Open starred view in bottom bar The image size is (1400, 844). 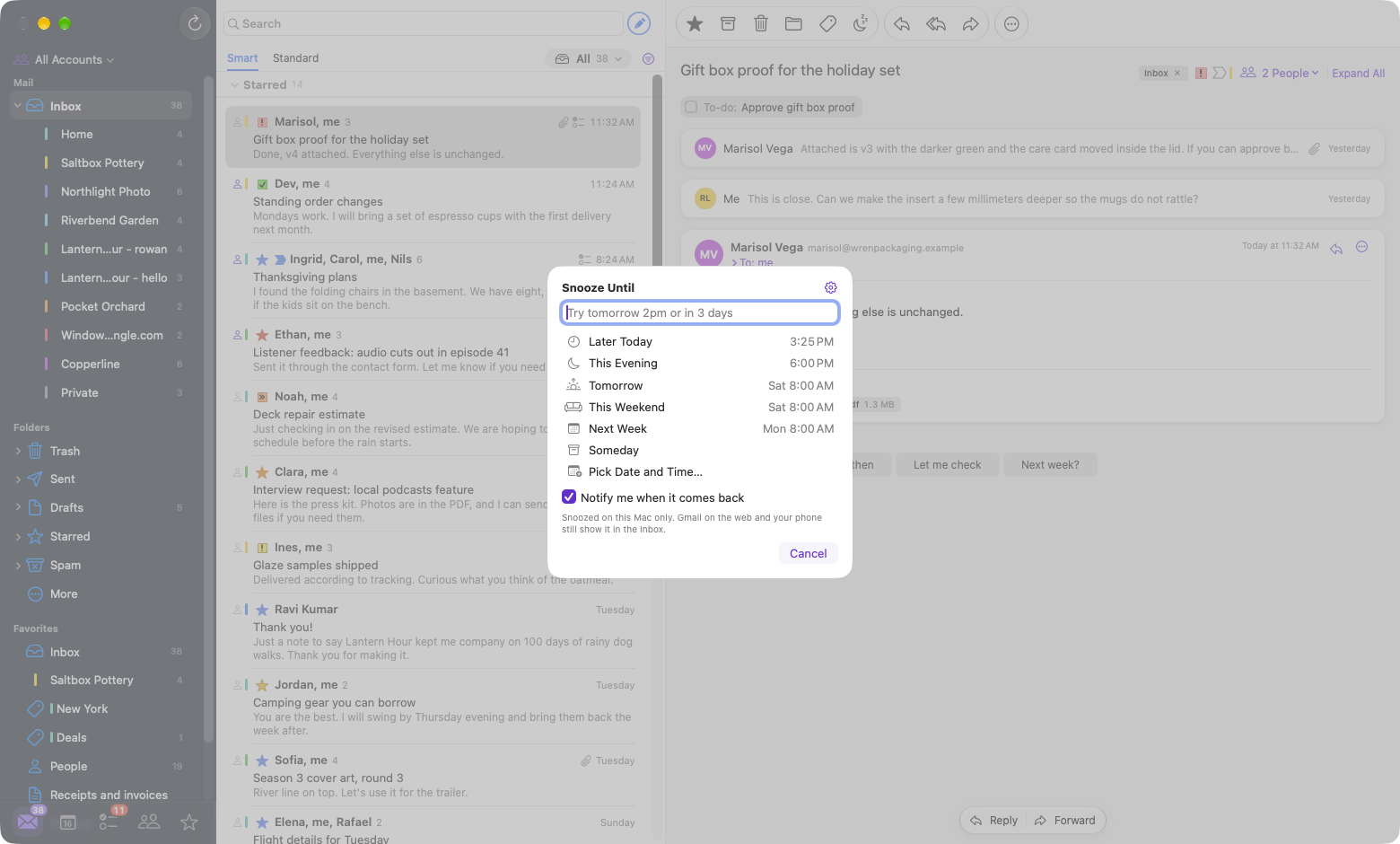[189, 822]
